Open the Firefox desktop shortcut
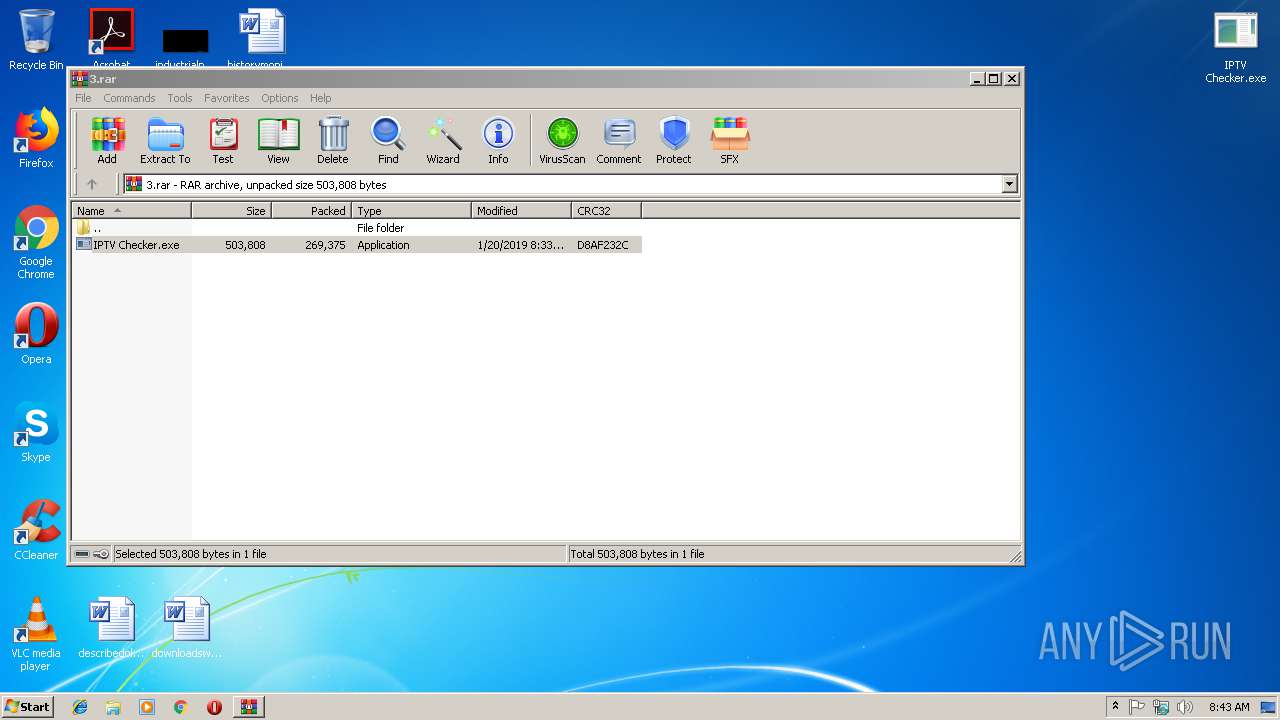This screenshot has height=720, width=1280. (x=36, y=138)
